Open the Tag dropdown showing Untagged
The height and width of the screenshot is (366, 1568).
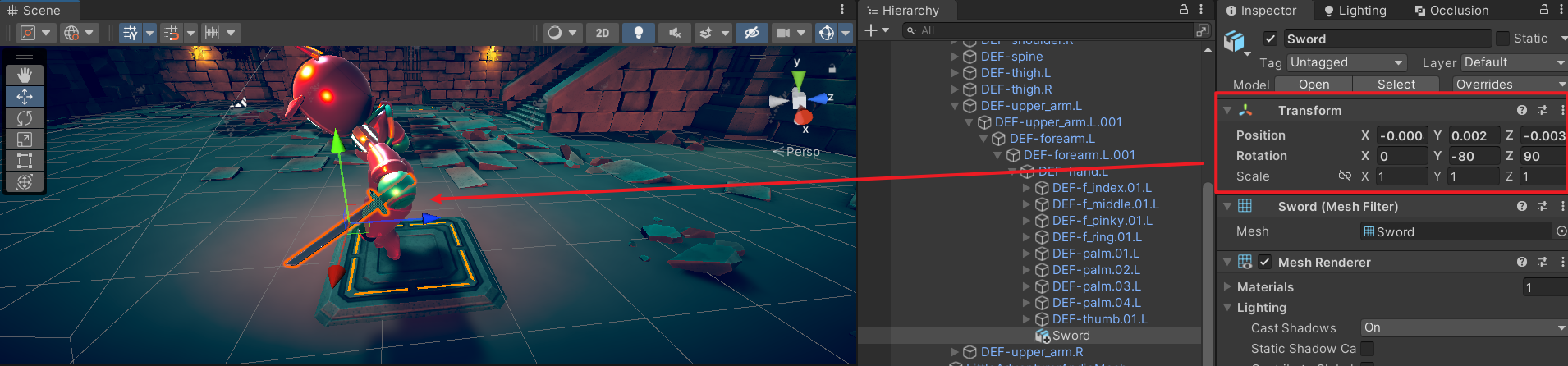tap(1346, 62)
